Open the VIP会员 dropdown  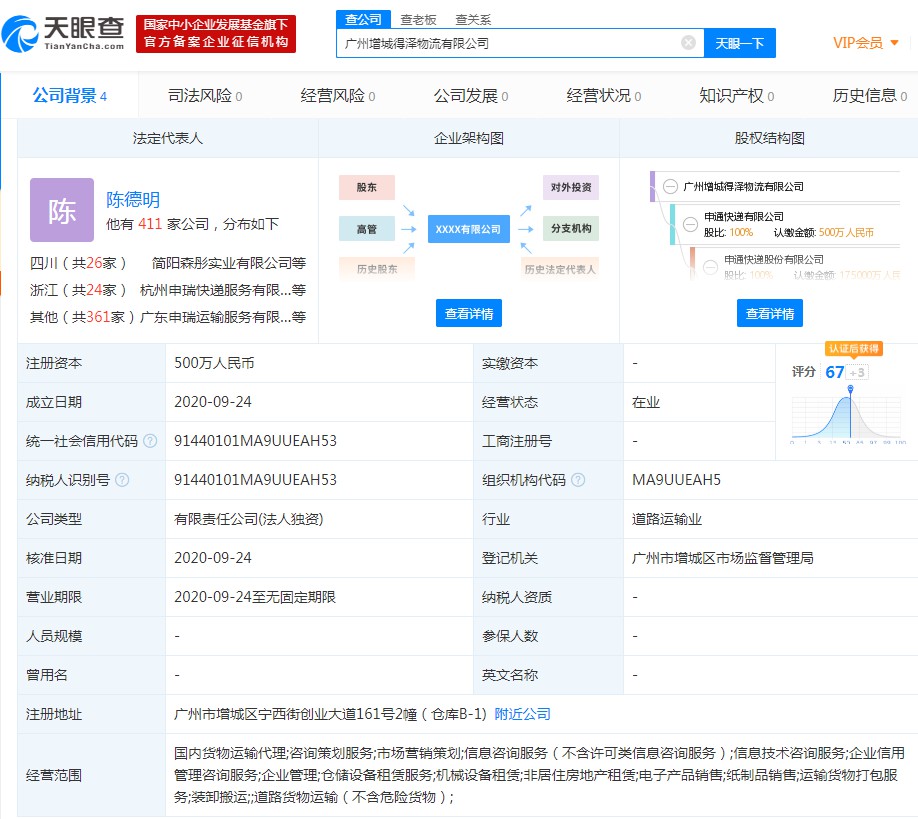click(x=865, y=43)
